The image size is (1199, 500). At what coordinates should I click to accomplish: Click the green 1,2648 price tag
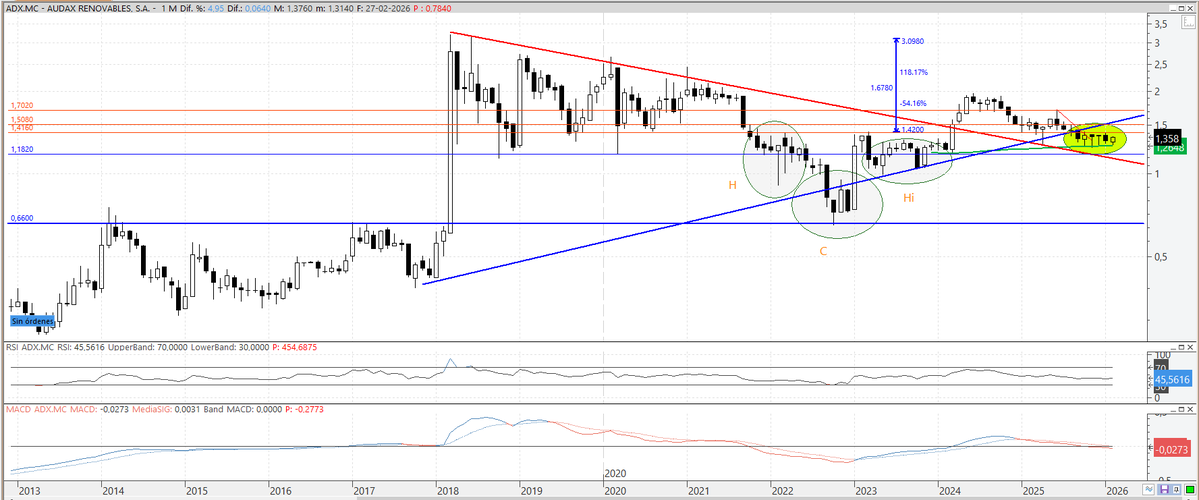[1170, 148]
